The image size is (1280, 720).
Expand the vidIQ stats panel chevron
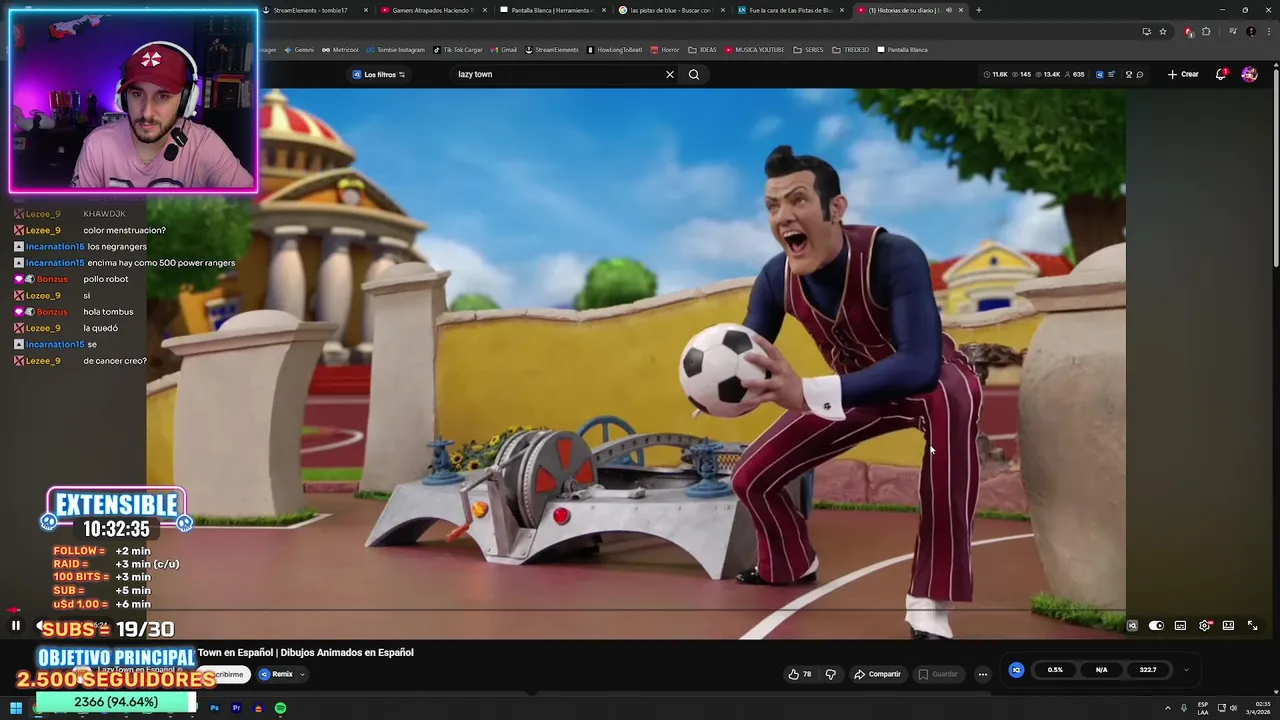1186,670
